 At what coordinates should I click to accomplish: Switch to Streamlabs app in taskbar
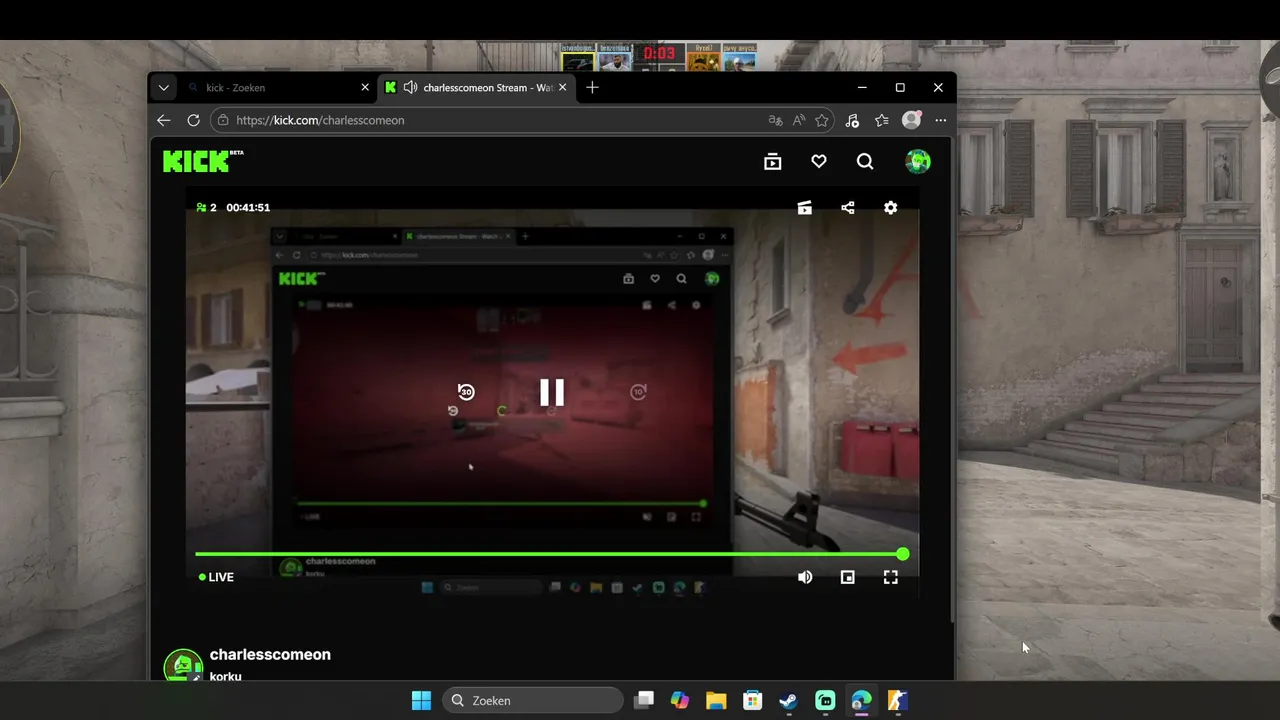coord(825,701)
